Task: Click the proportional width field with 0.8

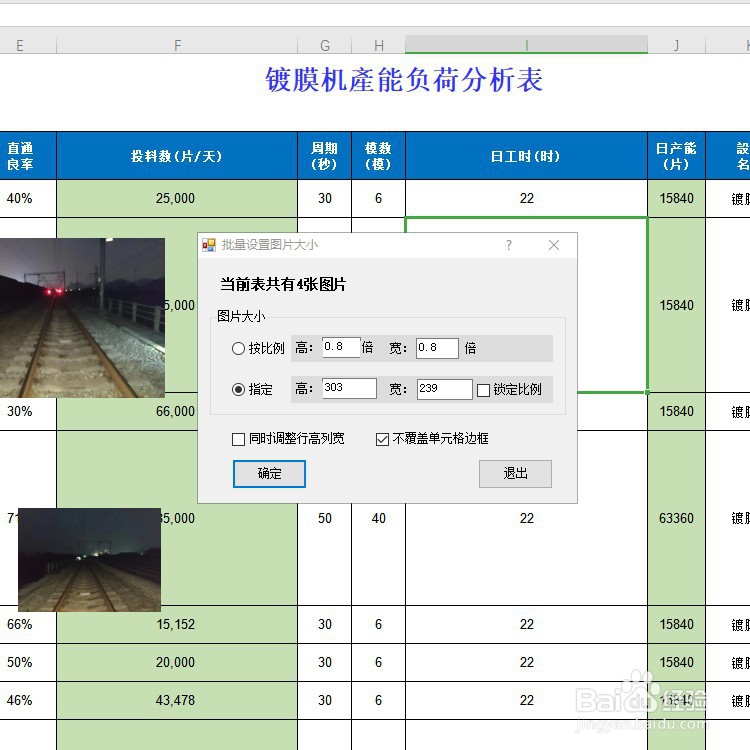Action: click(x=437, y=348)
